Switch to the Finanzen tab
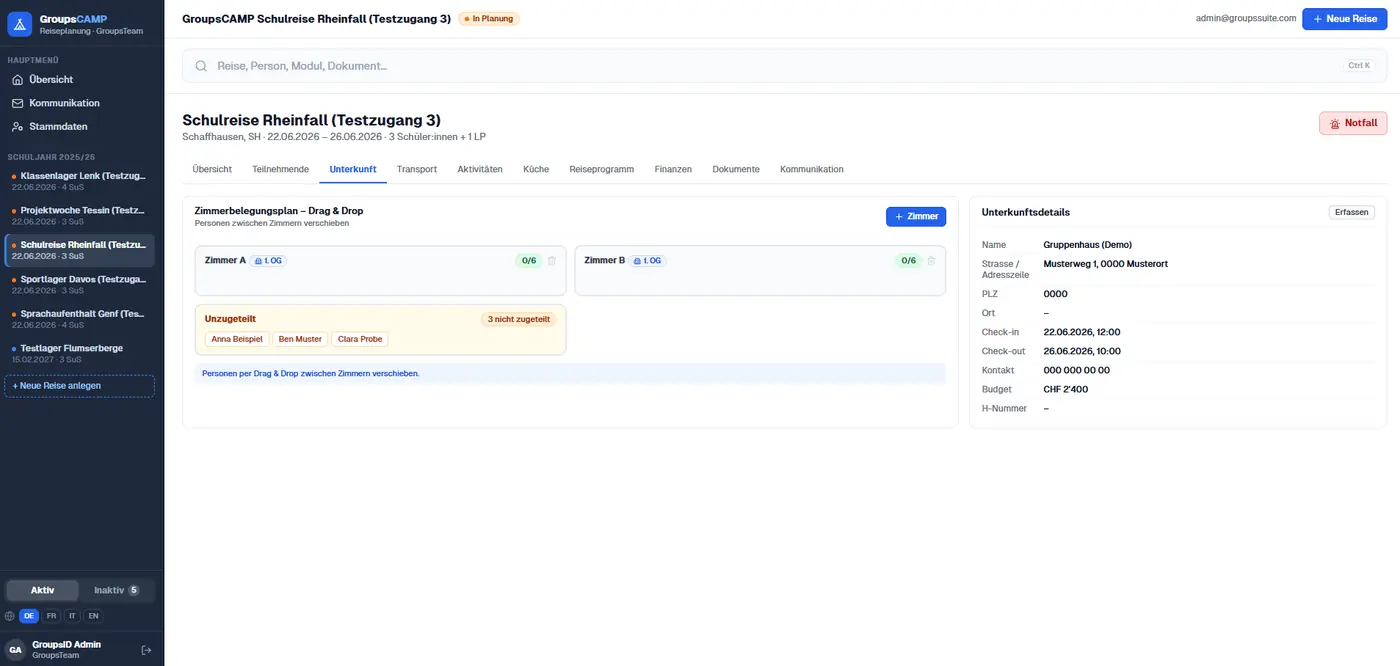This screenshot has height=666, width=1400. tap(673, 169)
